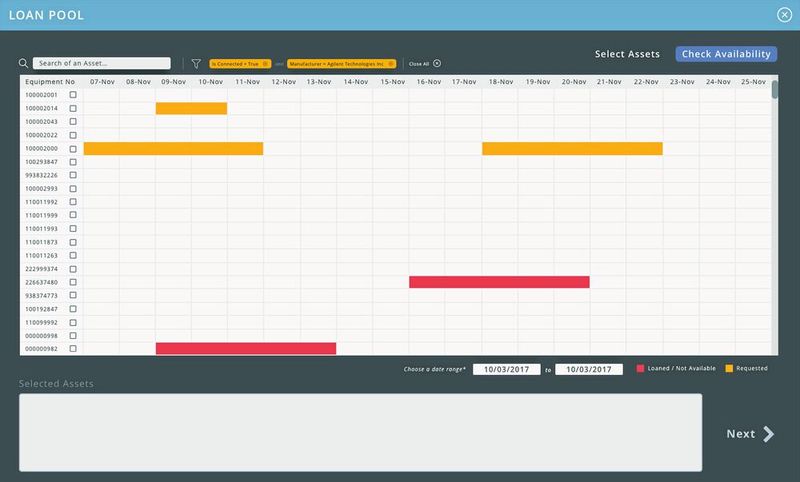This screenshot has height=482, width=800.
Task: Click the end date field after 'to'
Action: [589, 369]
